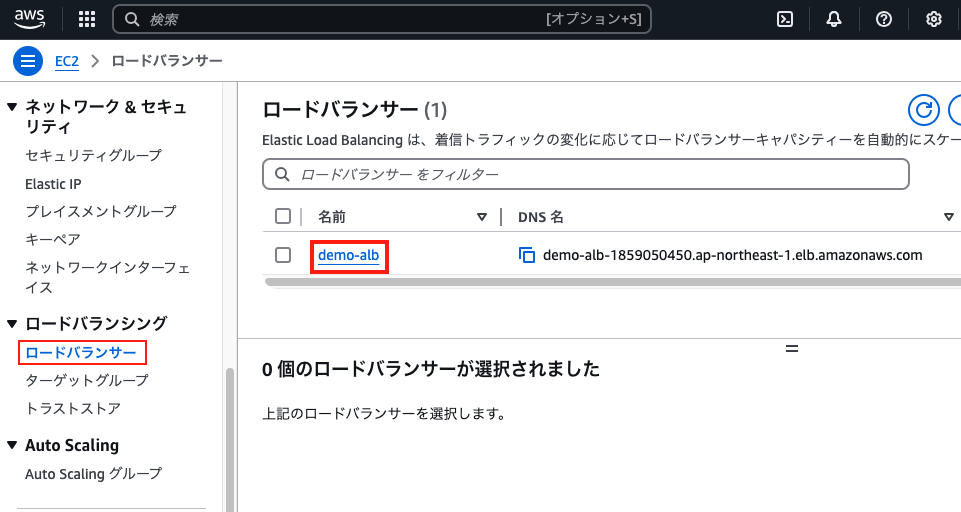Copy the demo-alb DNS name
This screenshot has height=512, width=961.
point(526,255)
